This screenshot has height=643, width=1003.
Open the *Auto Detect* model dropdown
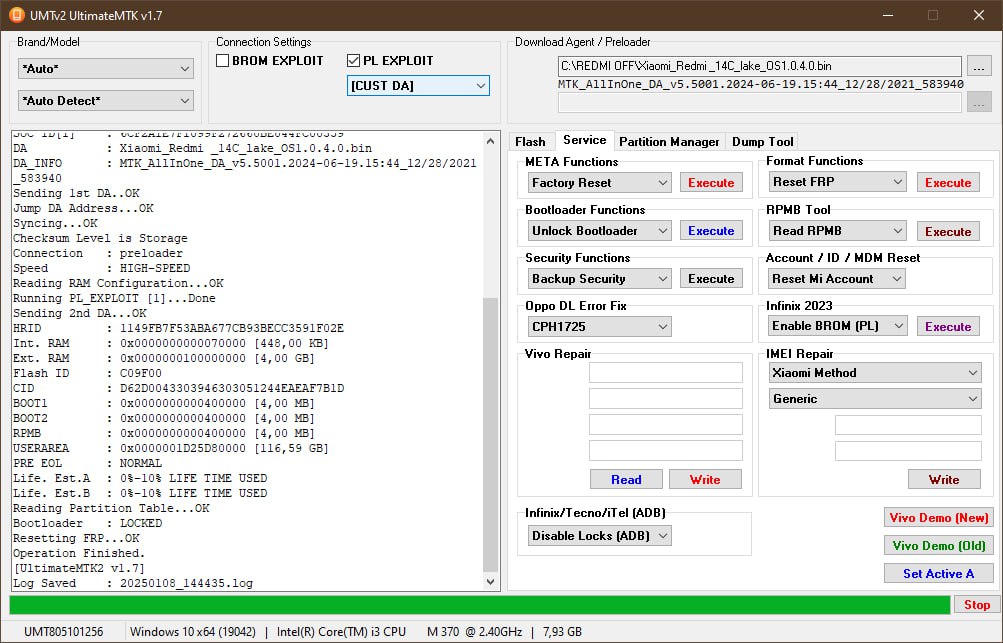[x=106, y=100]
